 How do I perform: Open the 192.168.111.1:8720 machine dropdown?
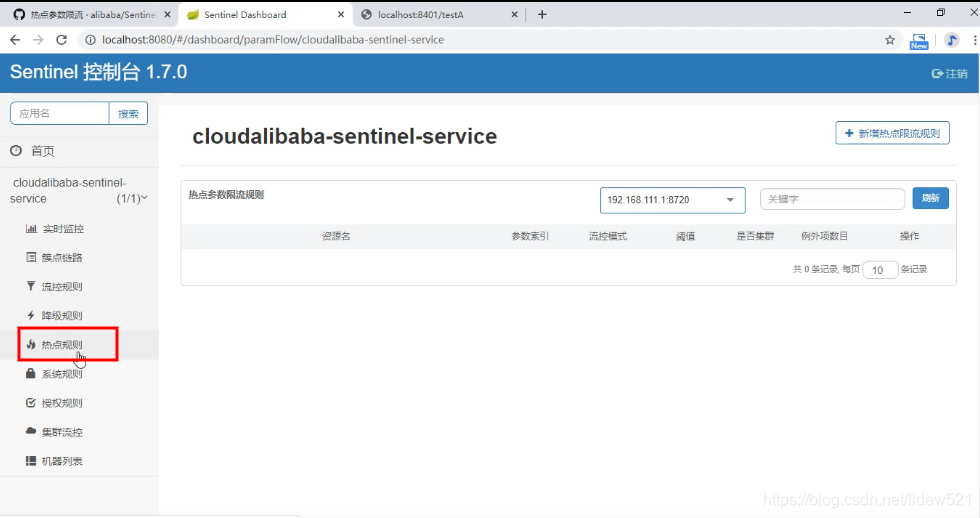click(672, 200)
